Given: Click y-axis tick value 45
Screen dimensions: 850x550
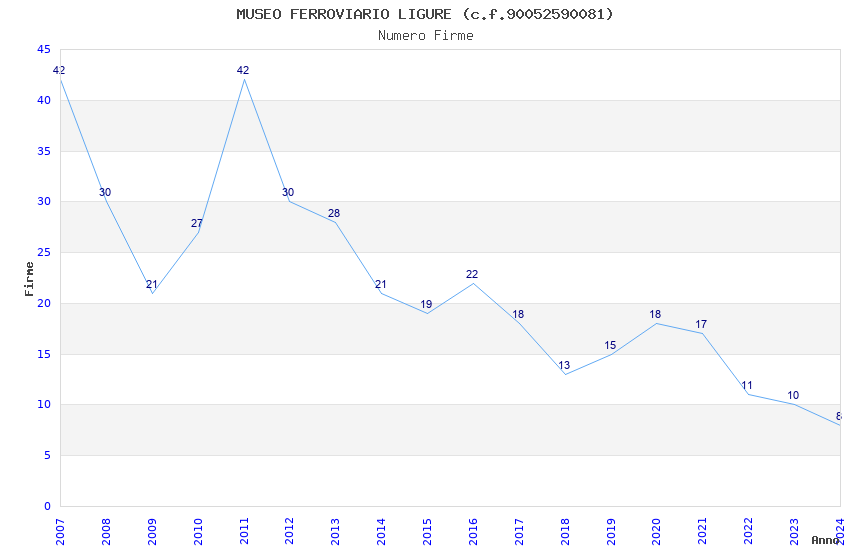Looking at the screenshot, I should pos(44,50).
